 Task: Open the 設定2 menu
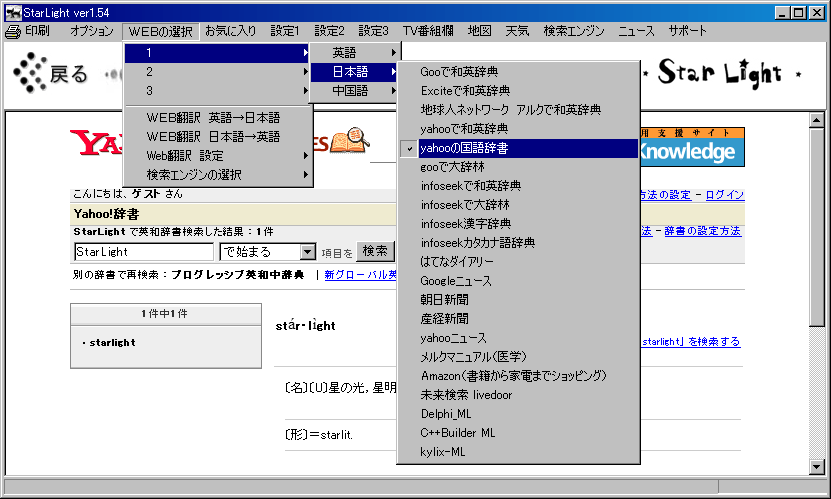click(x=329, y=31)
